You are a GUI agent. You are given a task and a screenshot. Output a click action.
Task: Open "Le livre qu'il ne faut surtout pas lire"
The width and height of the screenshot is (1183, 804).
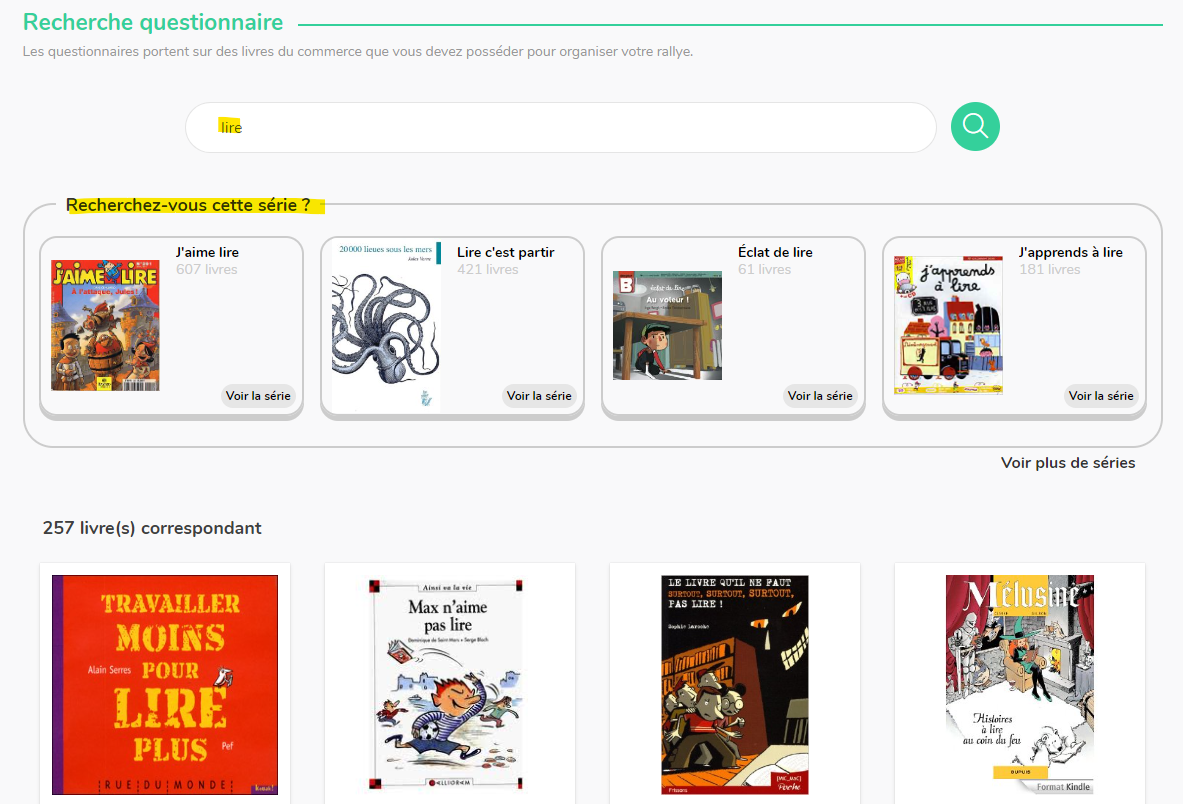734,684
